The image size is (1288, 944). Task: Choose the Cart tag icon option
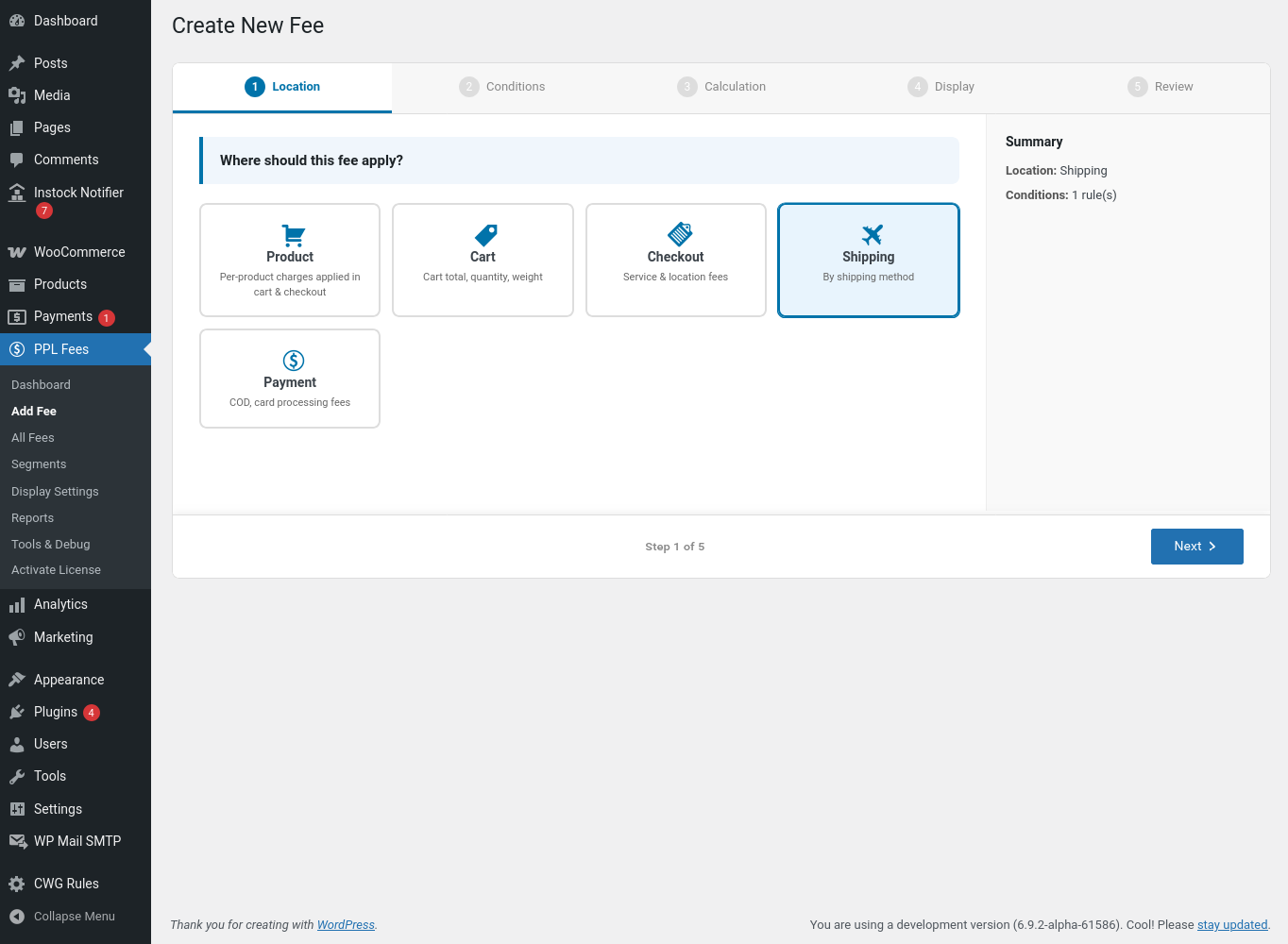tap(485, 235)
